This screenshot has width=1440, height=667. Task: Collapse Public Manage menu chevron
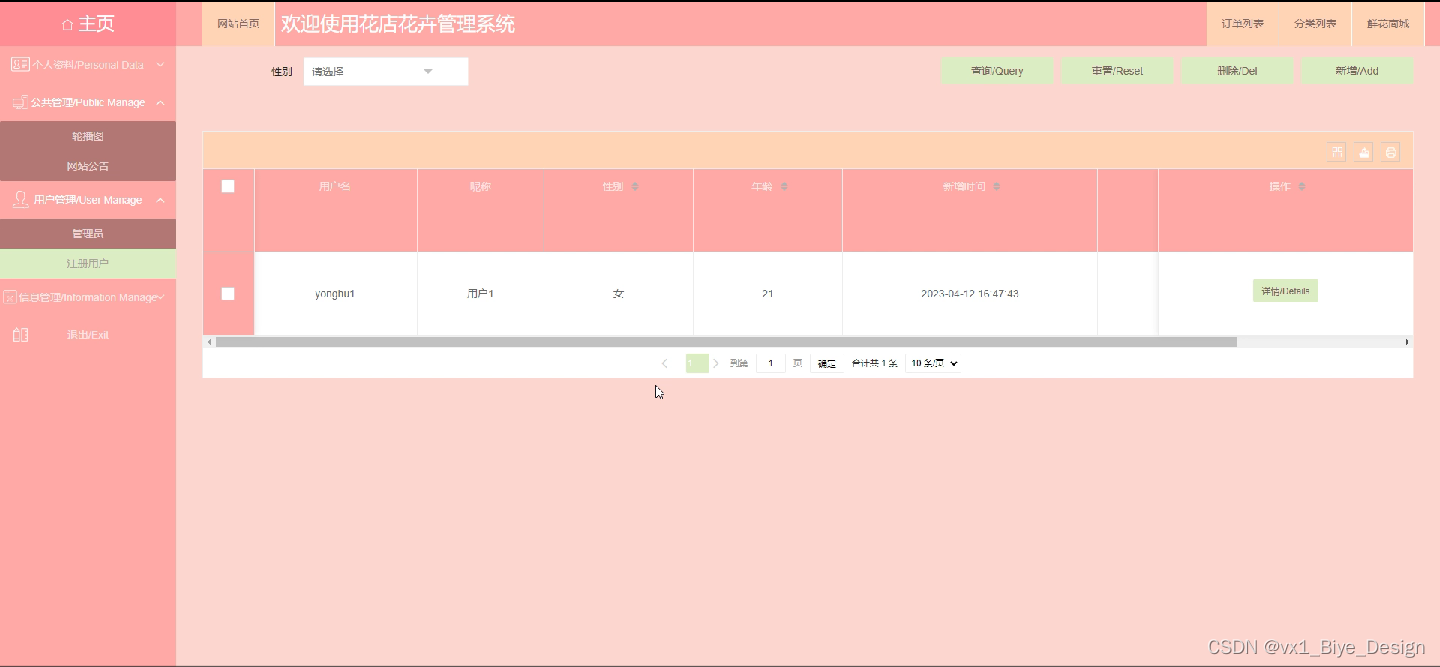(160, 102)
